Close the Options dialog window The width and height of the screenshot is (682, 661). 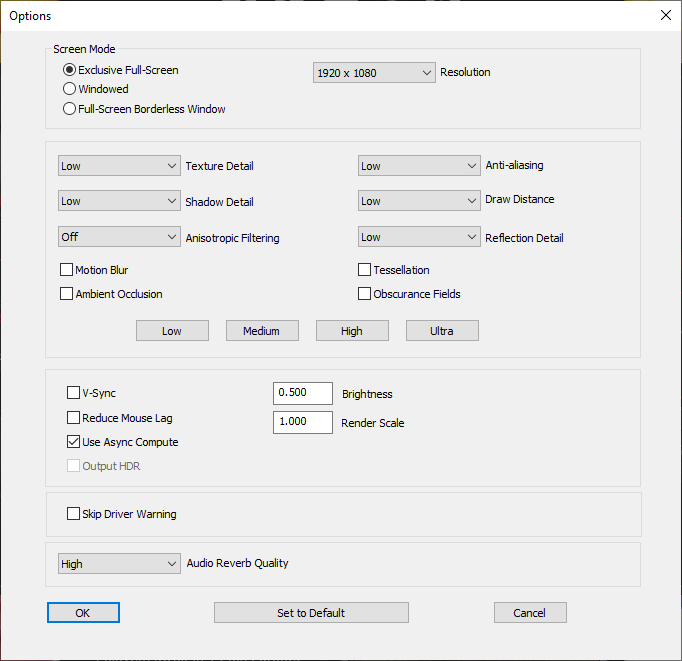(665, 15)
